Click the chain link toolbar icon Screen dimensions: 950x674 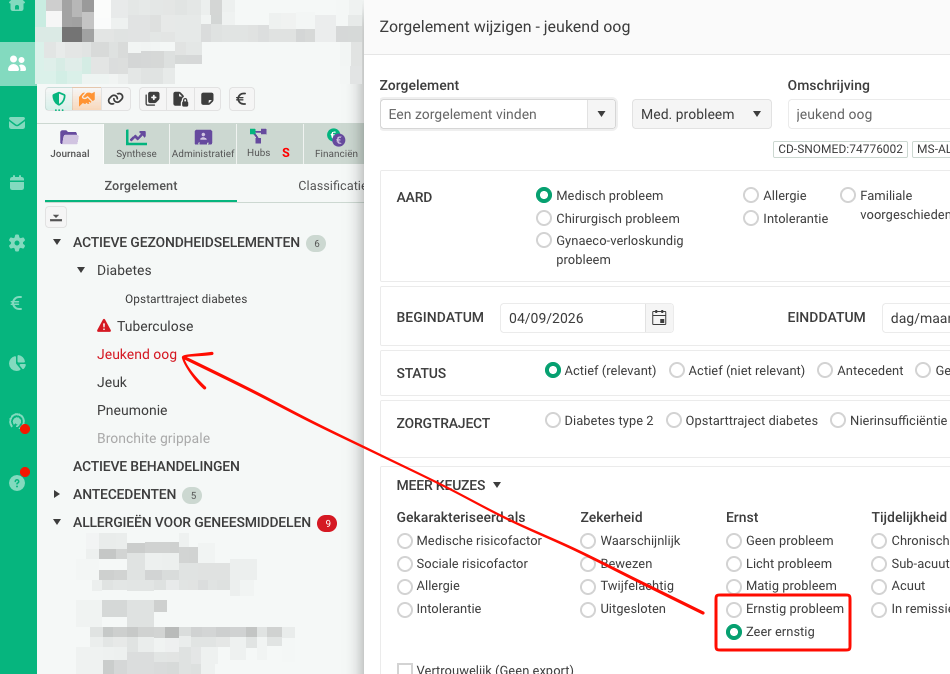[115, 99]
